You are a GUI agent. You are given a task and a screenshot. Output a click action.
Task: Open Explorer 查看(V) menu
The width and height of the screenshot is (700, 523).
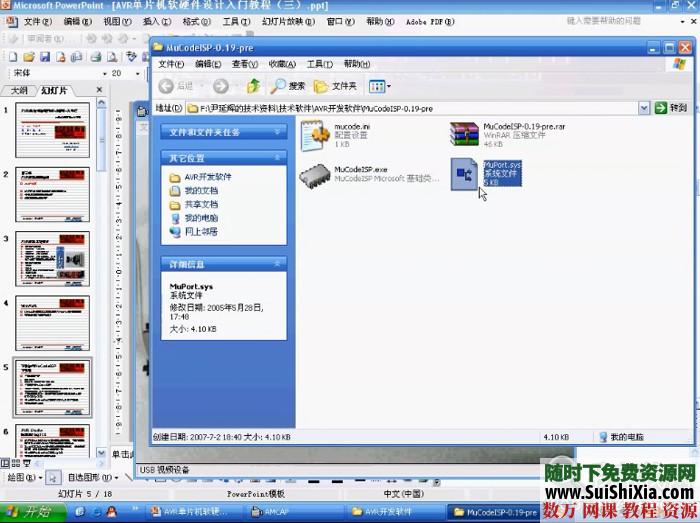(245, 64)
